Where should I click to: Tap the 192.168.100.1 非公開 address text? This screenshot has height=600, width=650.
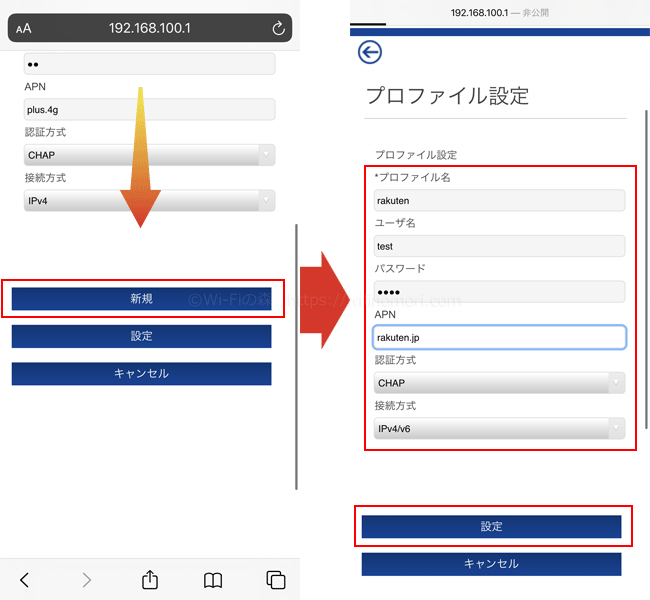point(500,13)
